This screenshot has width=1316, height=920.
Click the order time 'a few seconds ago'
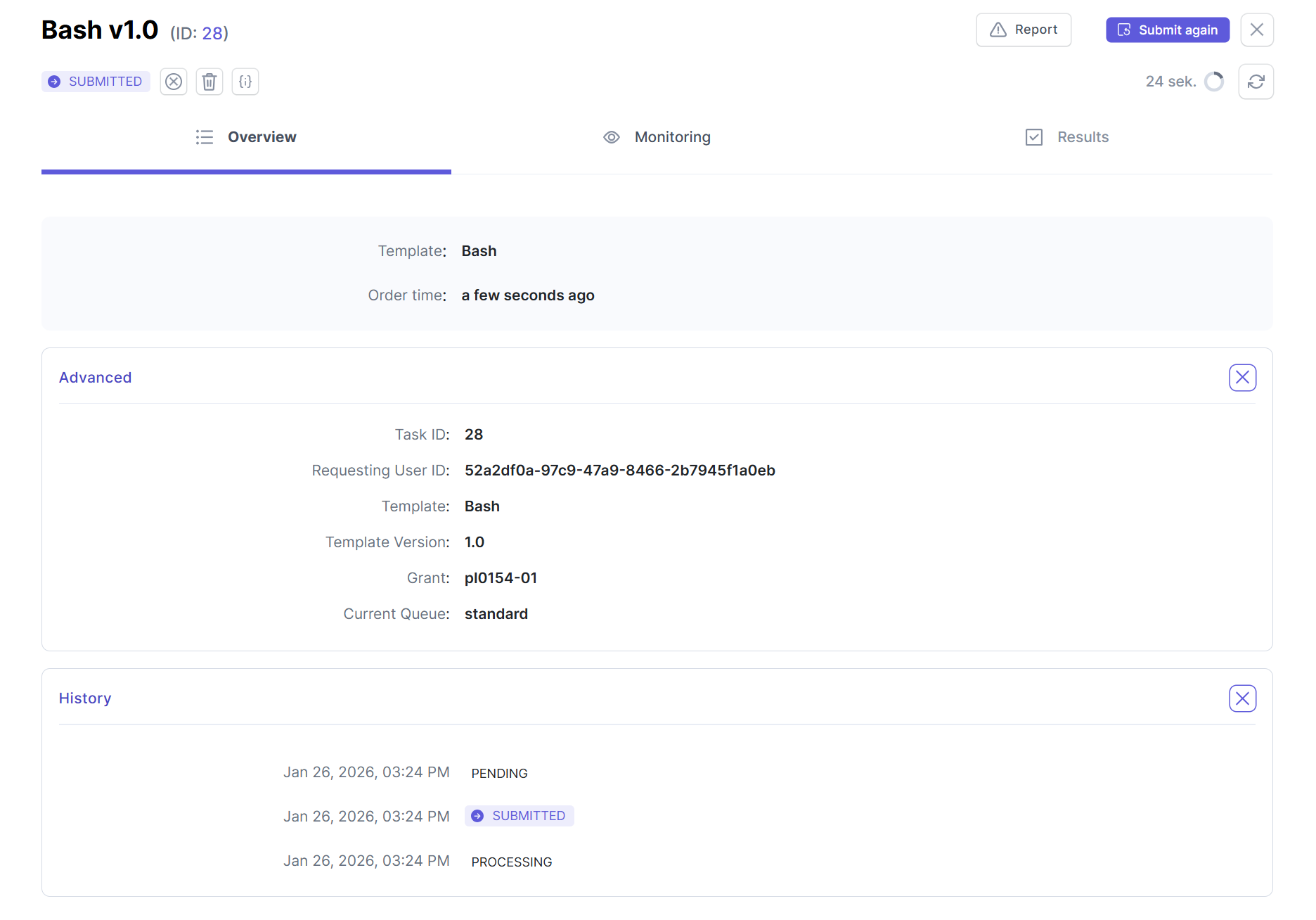(528, 295)
